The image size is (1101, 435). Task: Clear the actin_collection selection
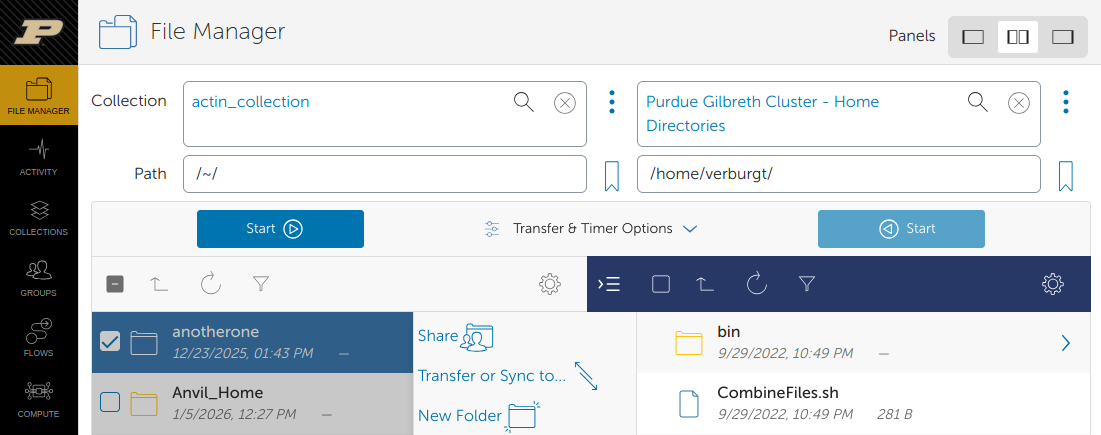(x=565, y=103)
